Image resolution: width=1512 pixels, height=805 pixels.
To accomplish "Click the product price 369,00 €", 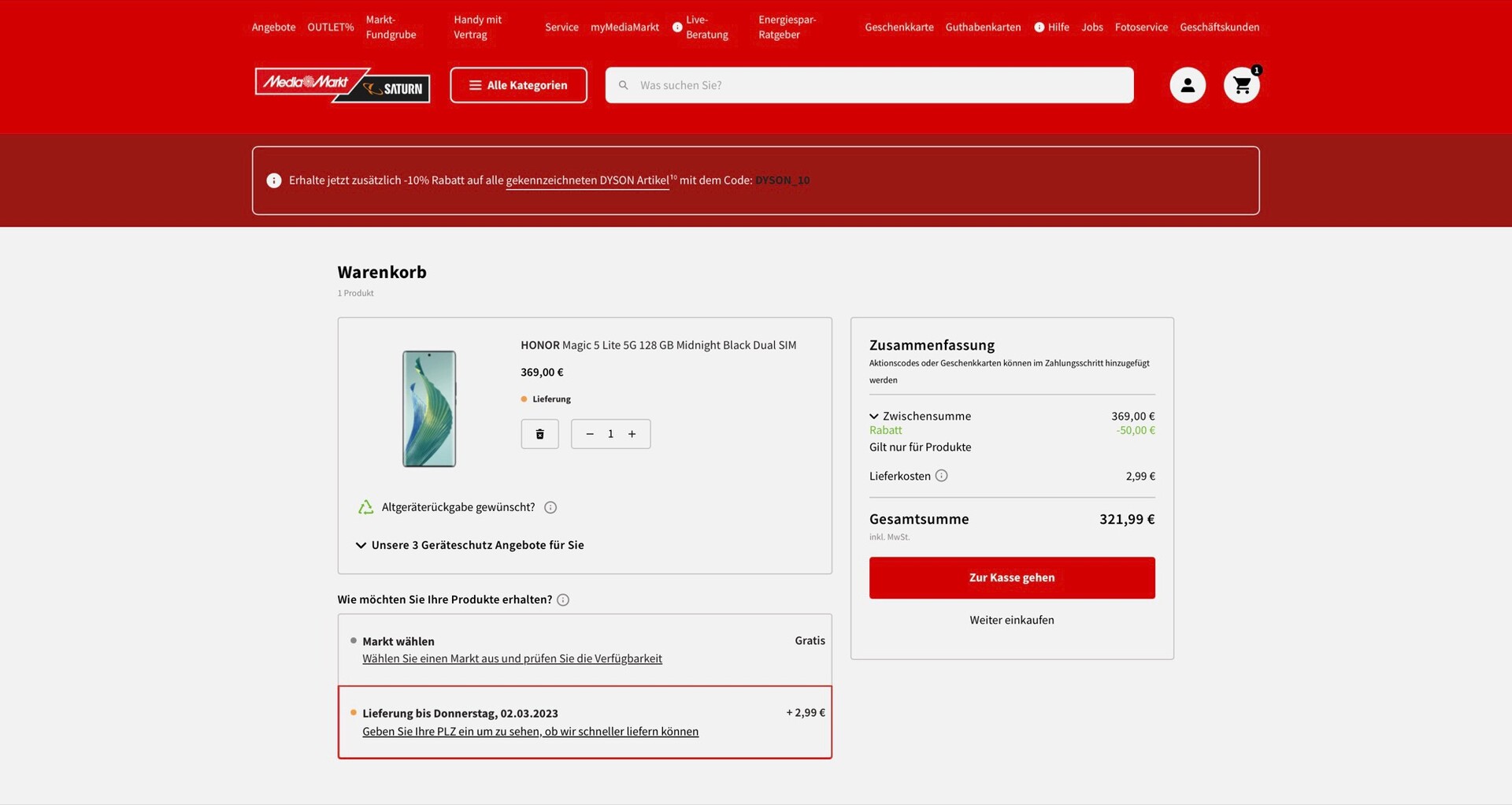I will click(542, 373).
